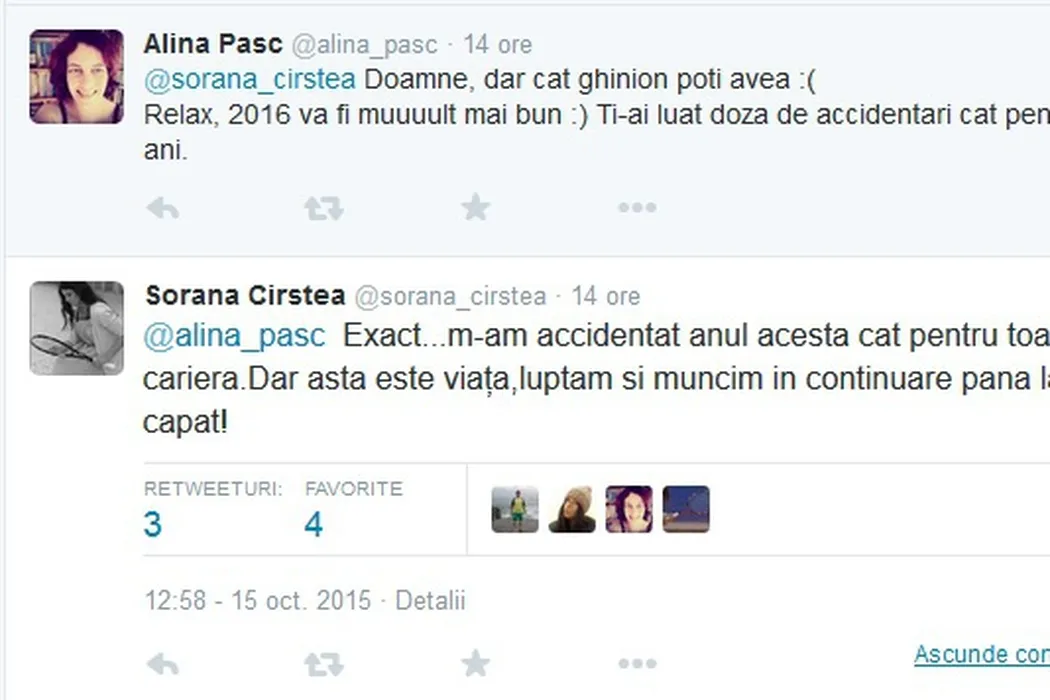Image resolution: width=1050 pixels, height=700 pixels.
Task: Click the @alina_pasc mention link
Action: coord(234,336)
